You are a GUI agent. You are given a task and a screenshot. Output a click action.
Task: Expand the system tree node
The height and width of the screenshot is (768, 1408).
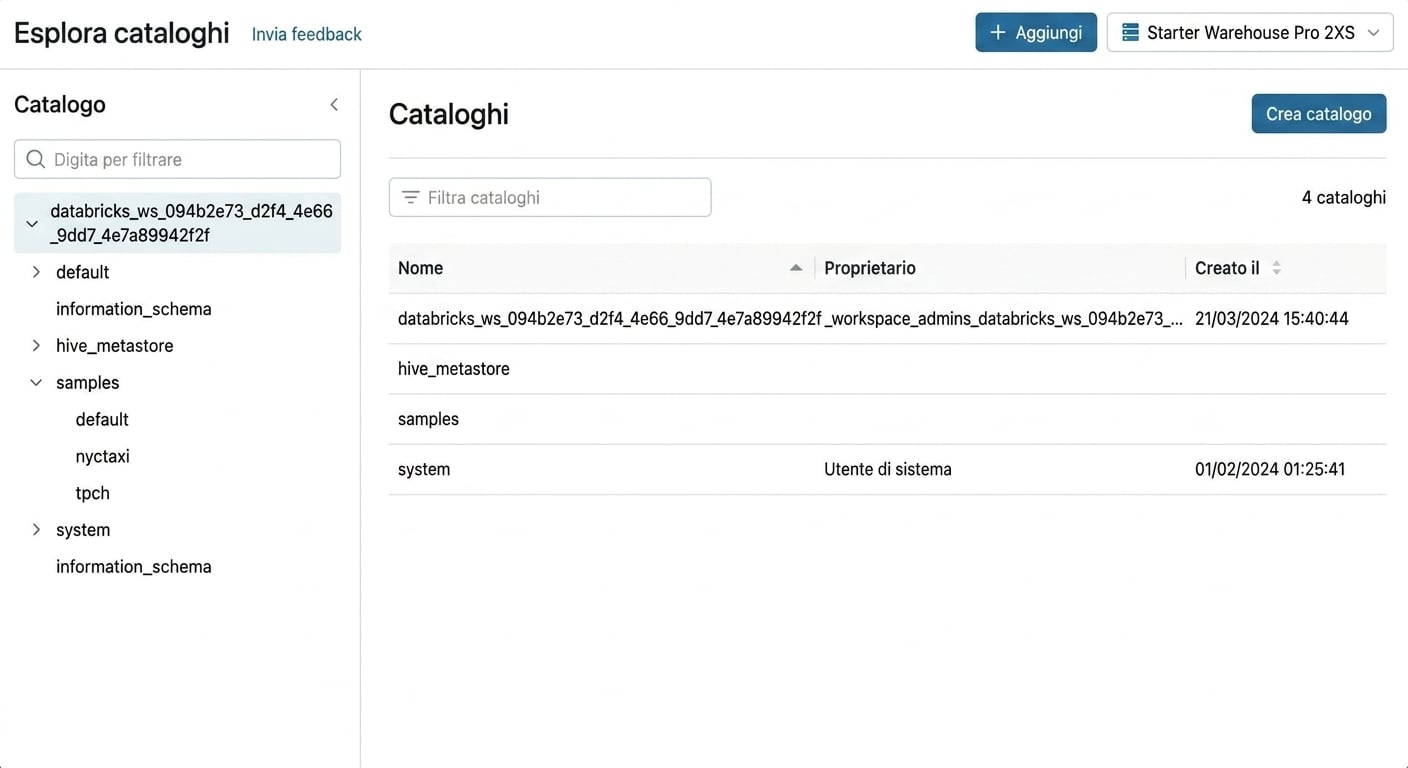pyautogui.click(x=36, y=530)
